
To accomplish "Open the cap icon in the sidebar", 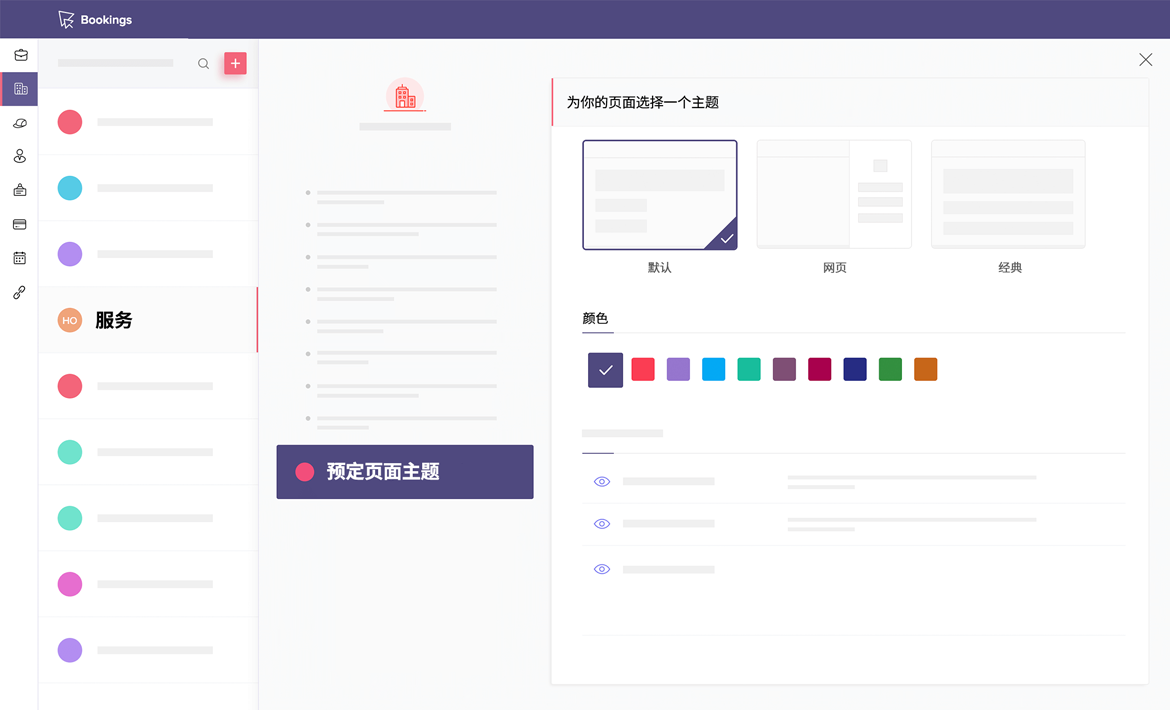I will click(x=20, y=123).
